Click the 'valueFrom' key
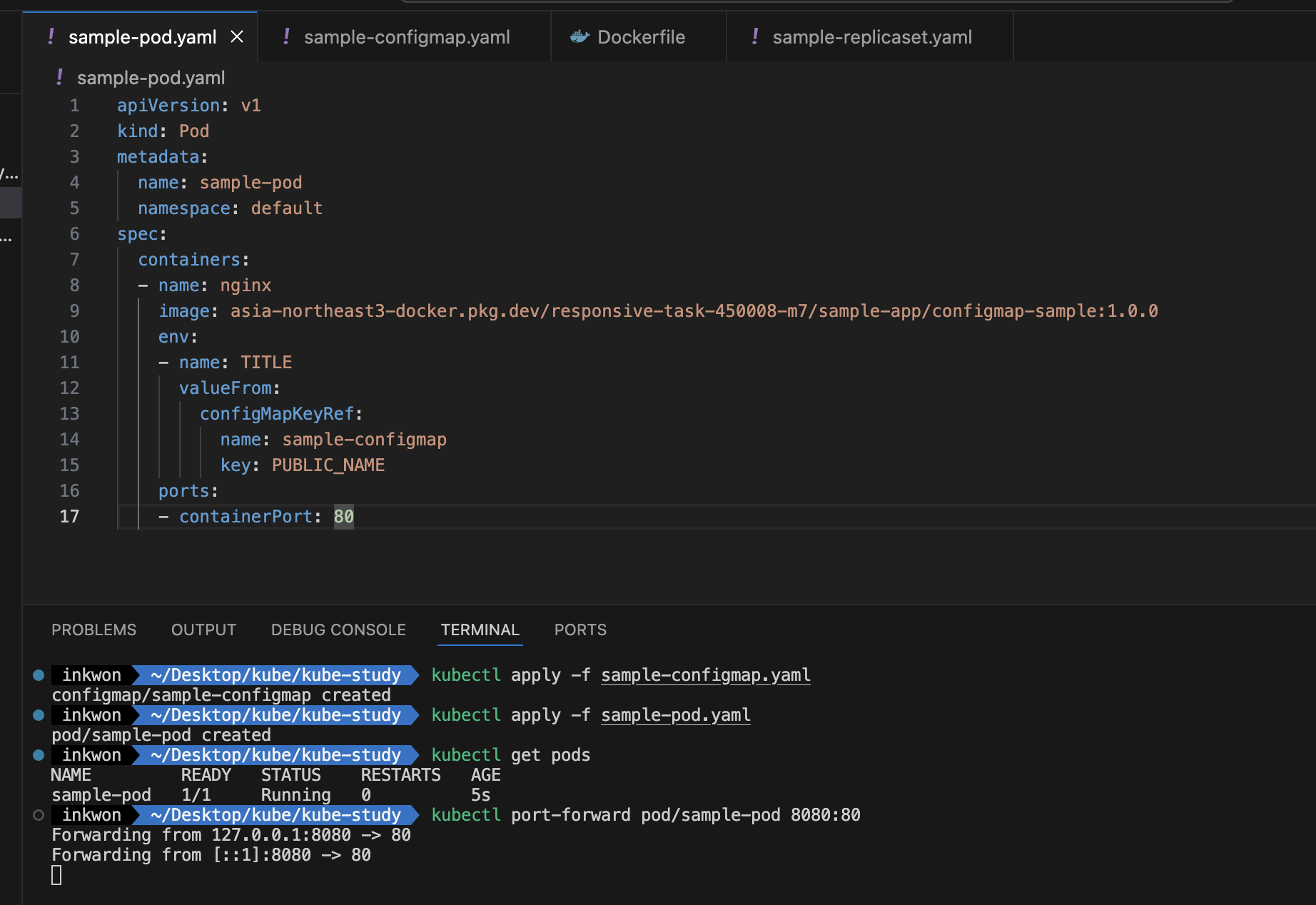This screenshot has height=905, width=1316. (x=225, y=388)
